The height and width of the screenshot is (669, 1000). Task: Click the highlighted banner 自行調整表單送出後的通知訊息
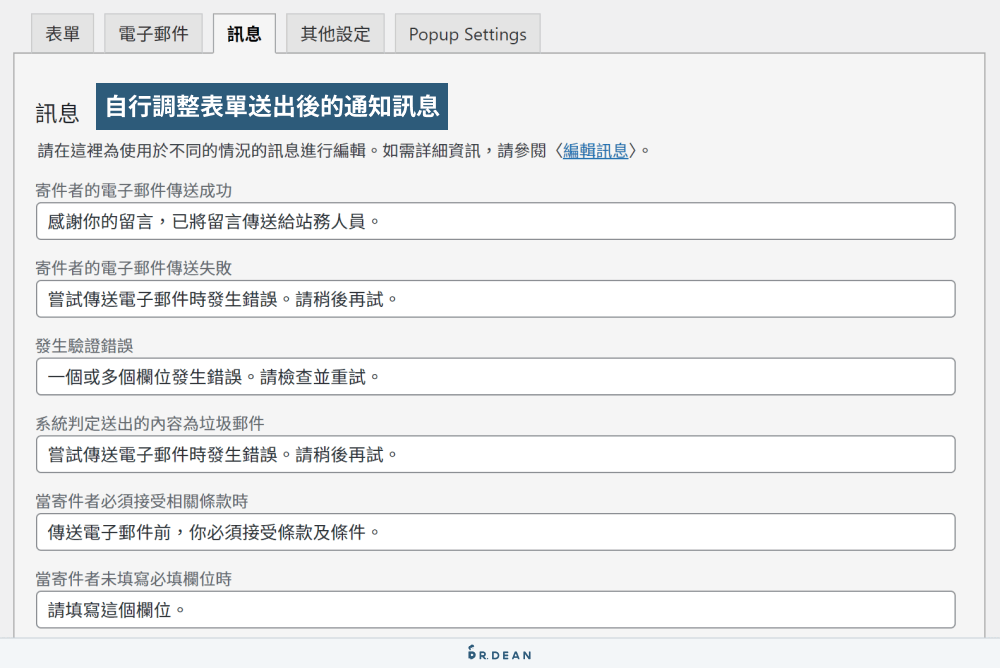tap(274, 103)
